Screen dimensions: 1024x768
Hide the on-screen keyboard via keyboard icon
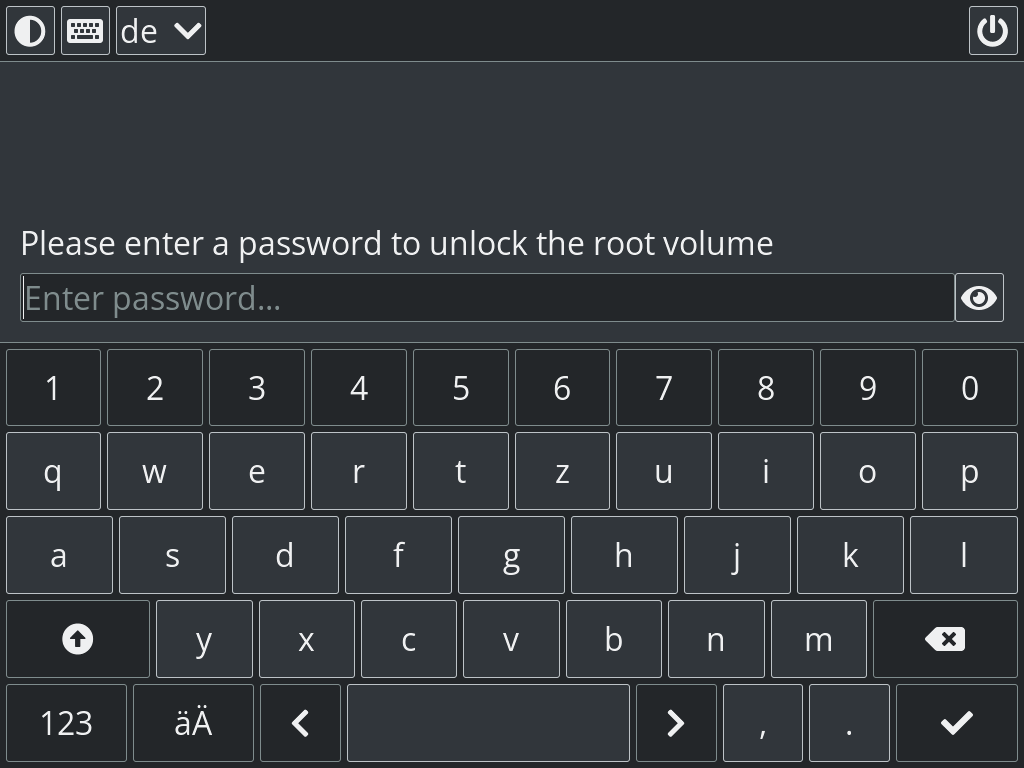(85, 31)
